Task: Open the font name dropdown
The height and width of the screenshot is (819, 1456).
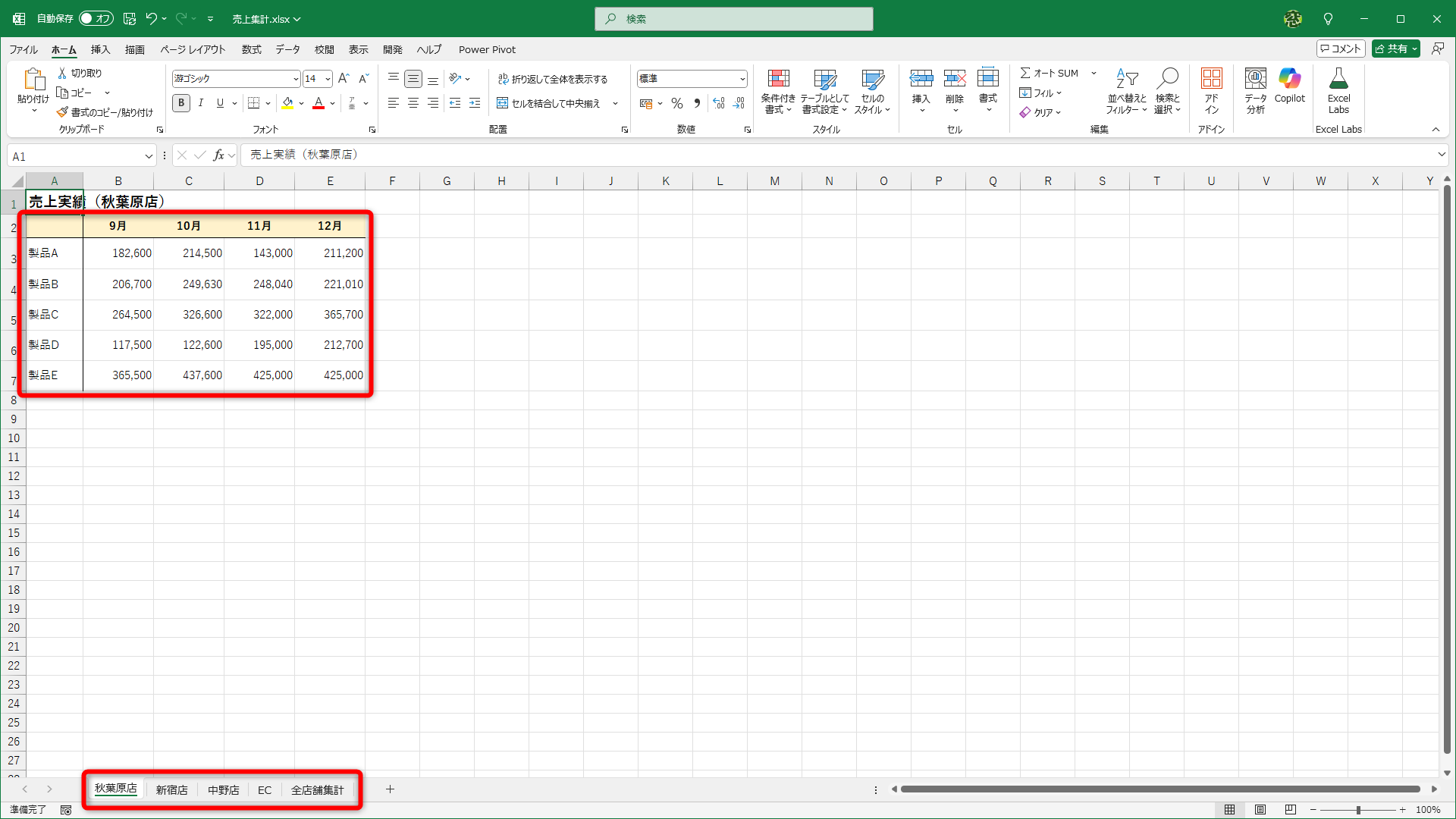Action: pos(296,79)
